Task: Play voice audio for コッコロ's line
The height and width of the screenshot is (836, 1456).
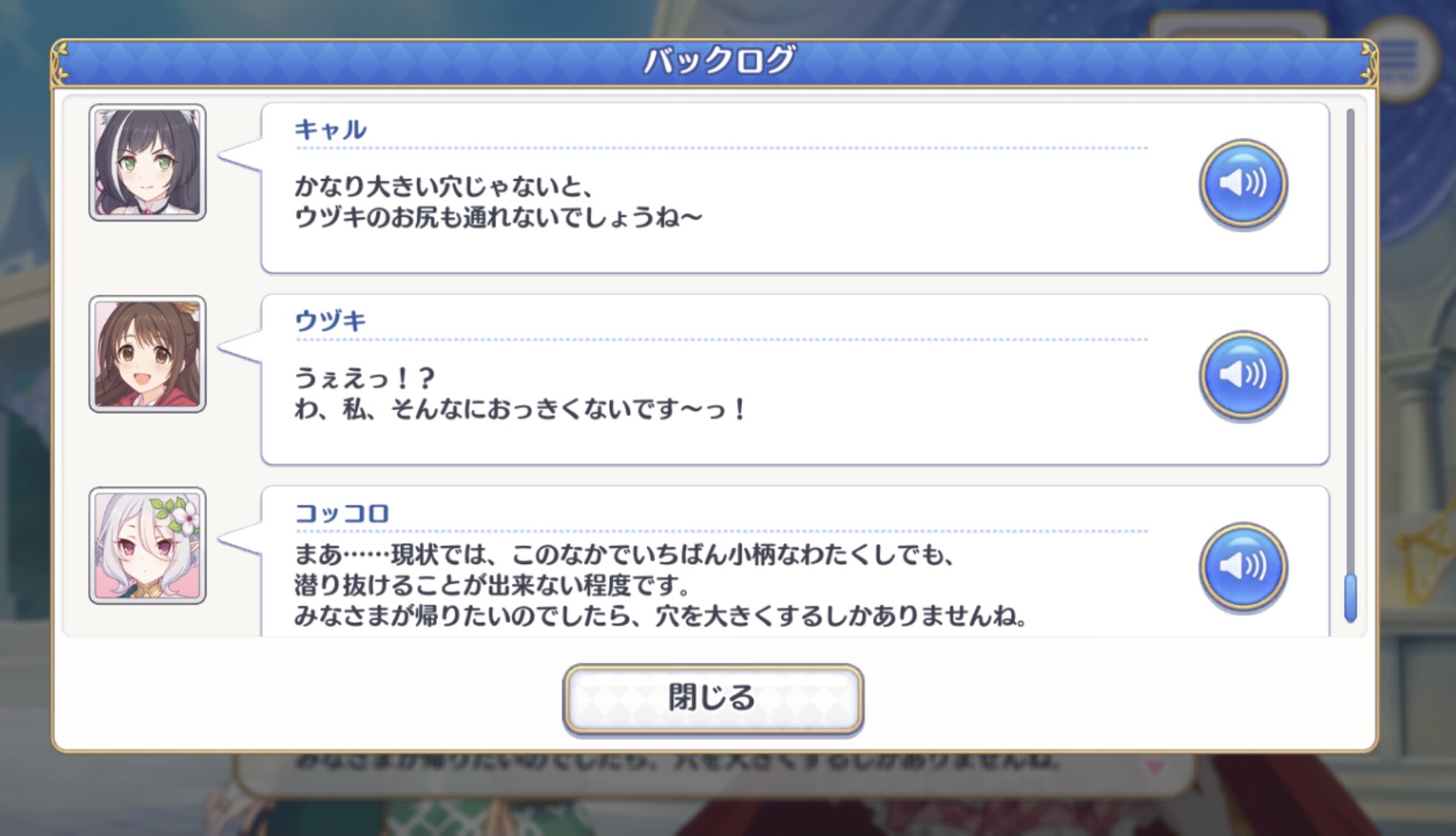Action: [1244, 567]
